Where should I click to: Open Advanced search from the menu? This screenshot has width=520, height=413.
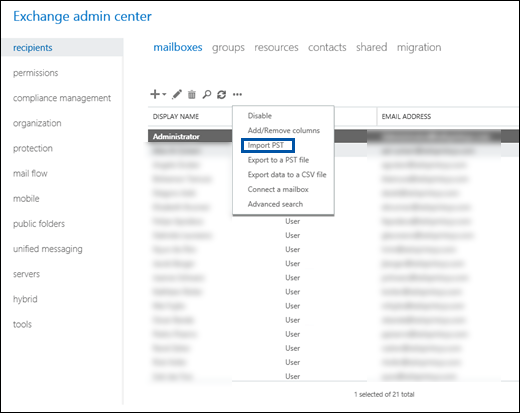(275, 204)
